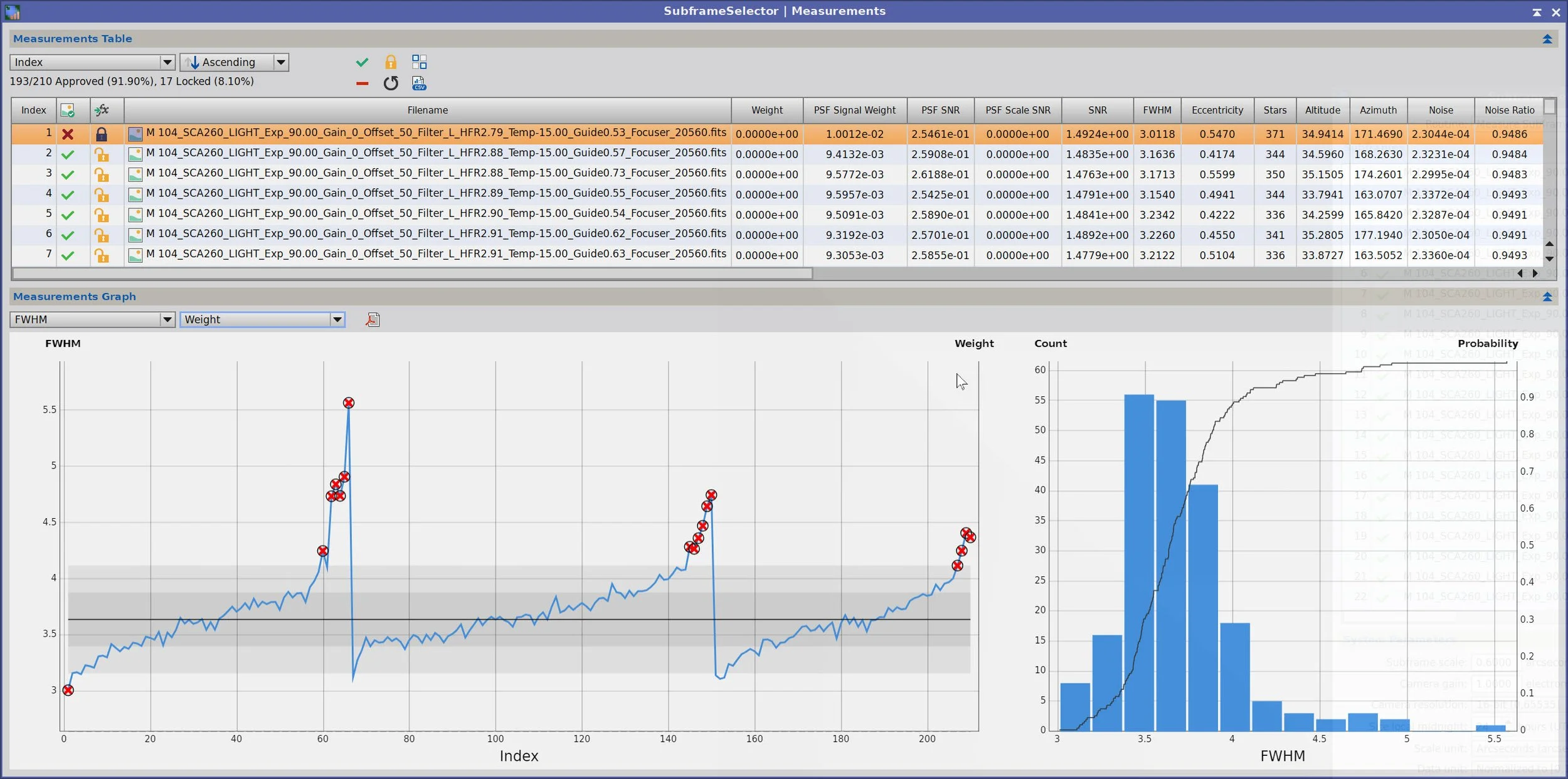The height and width of the screenshot is (779, 1568).
Task: Click the save as CSV icon
Action: pos(419,83)
